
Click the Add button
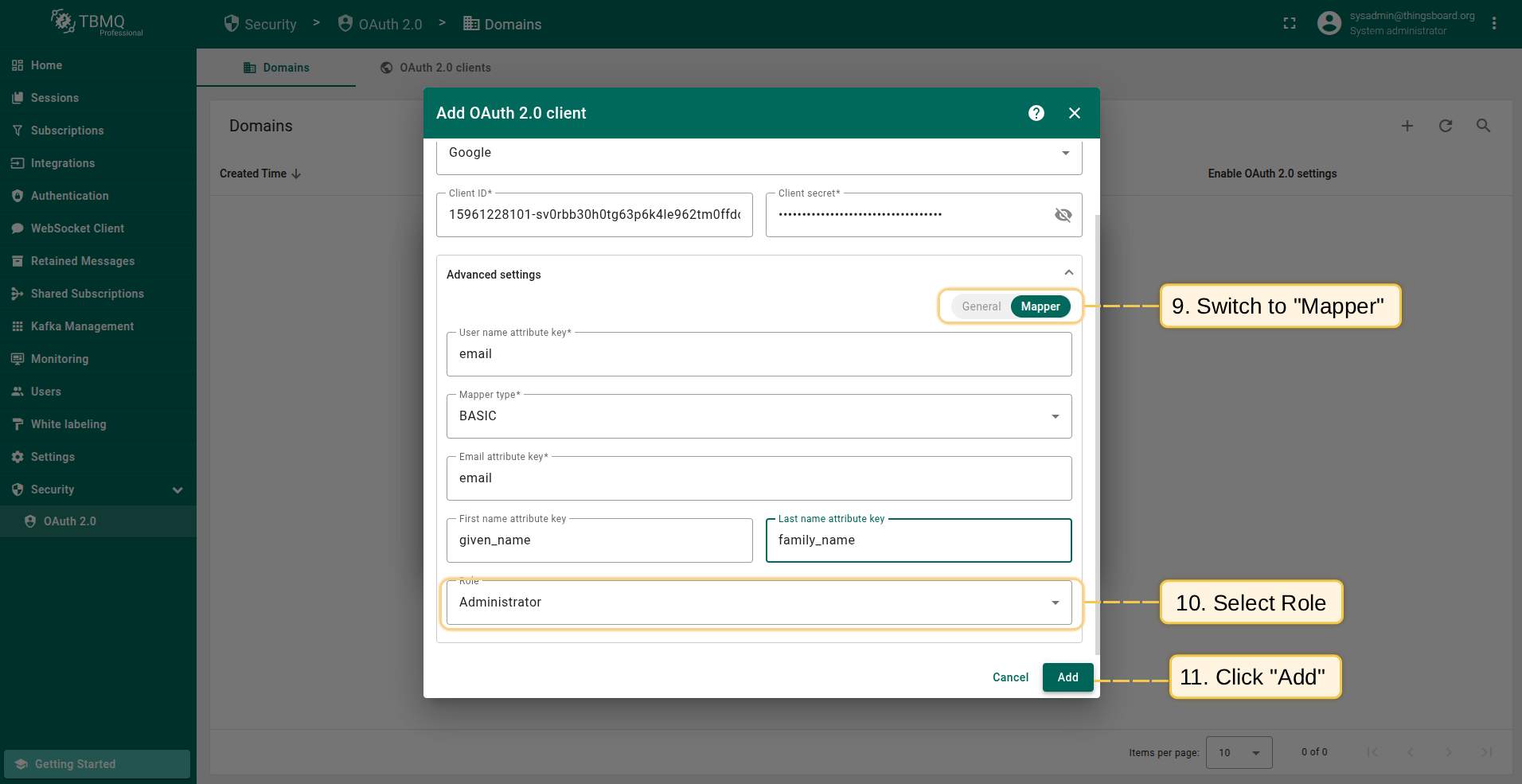point(1067,677)
